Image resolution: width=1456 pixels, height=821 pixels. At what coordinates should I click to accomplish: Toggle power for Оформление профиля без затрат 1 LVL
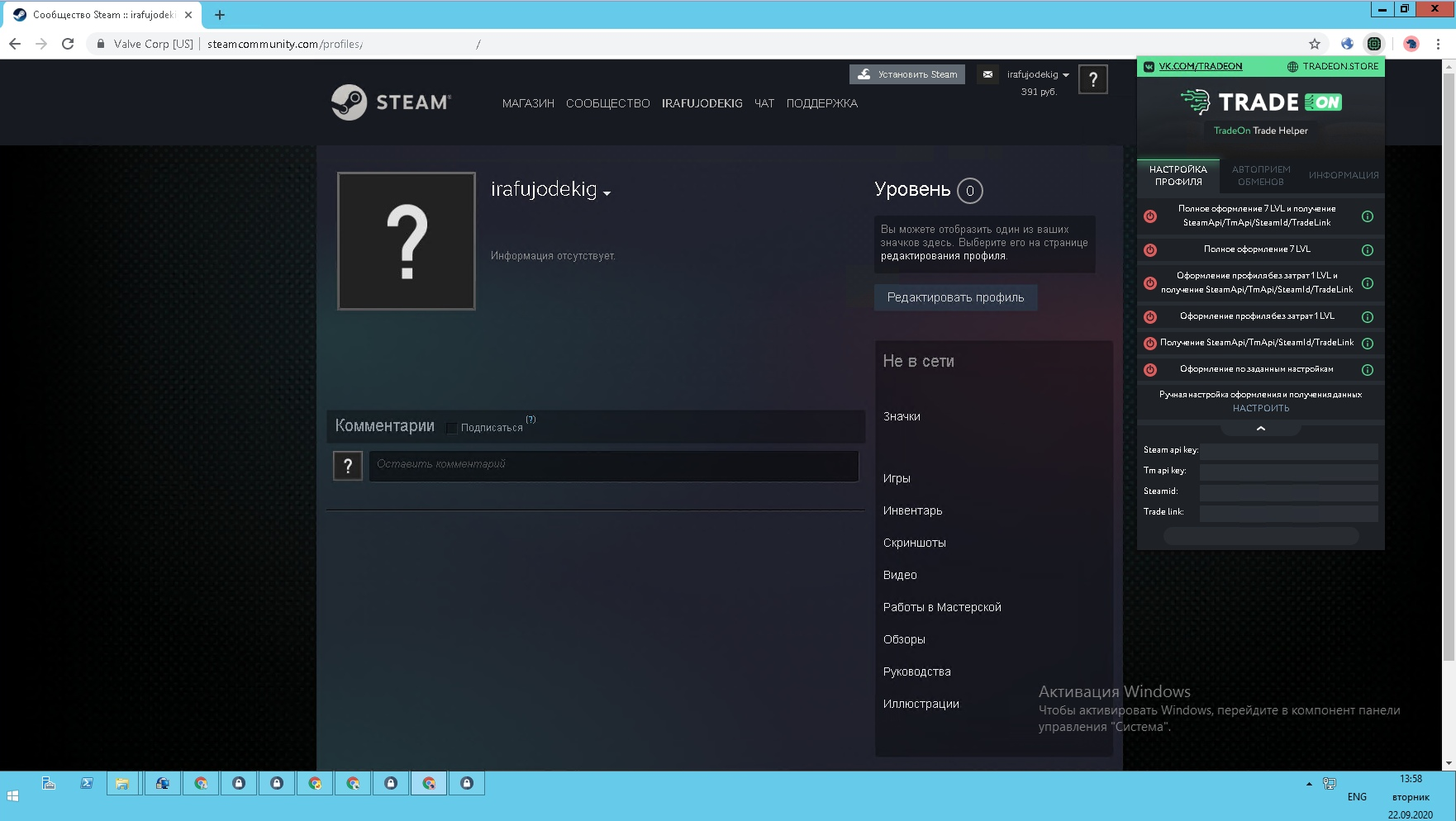[x=1150, y=317]
